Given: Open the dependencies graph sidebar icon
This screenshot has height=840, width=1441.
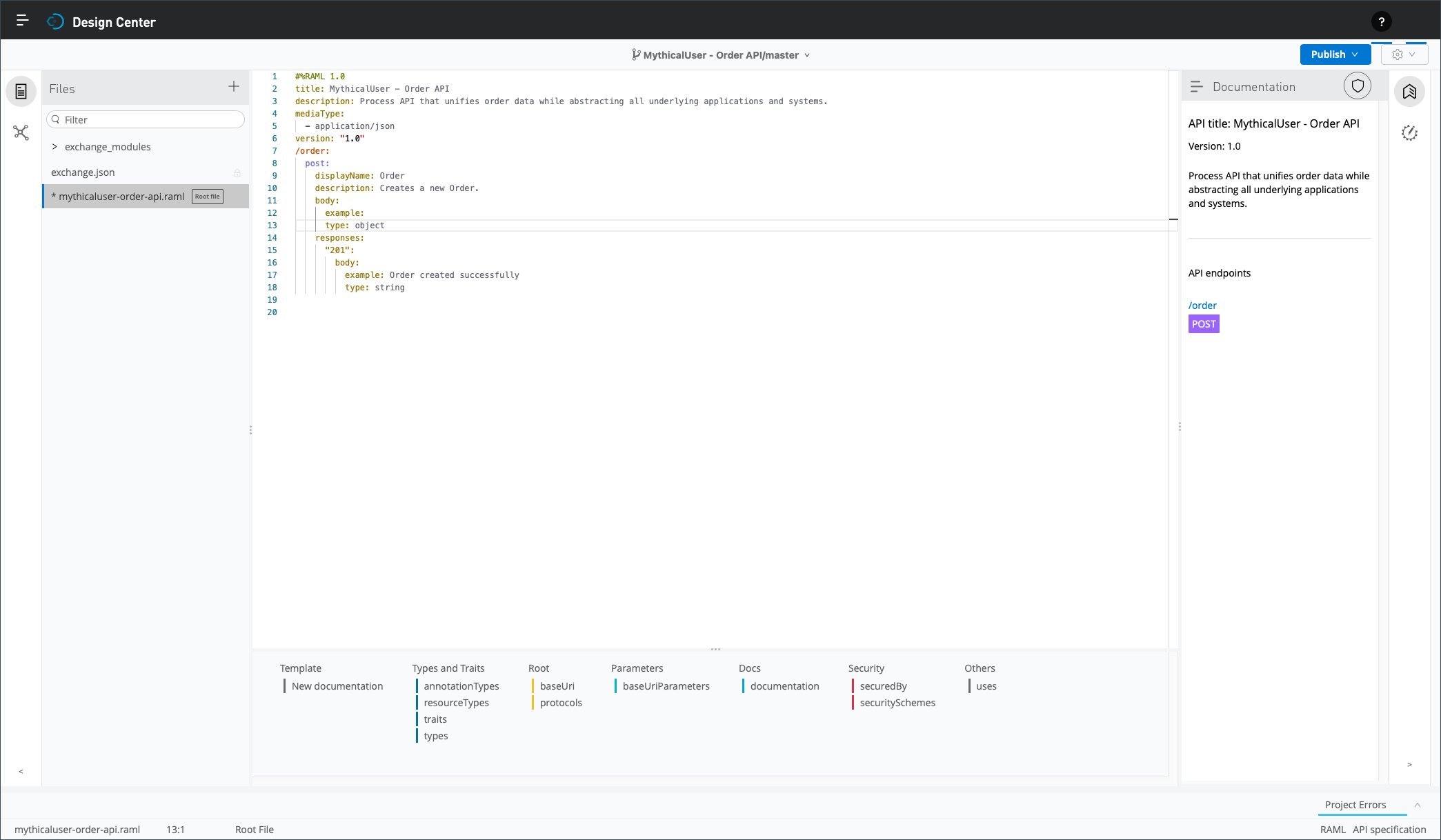Looking at the screenshot, I should pyautogui.click(x=21, y=132).
